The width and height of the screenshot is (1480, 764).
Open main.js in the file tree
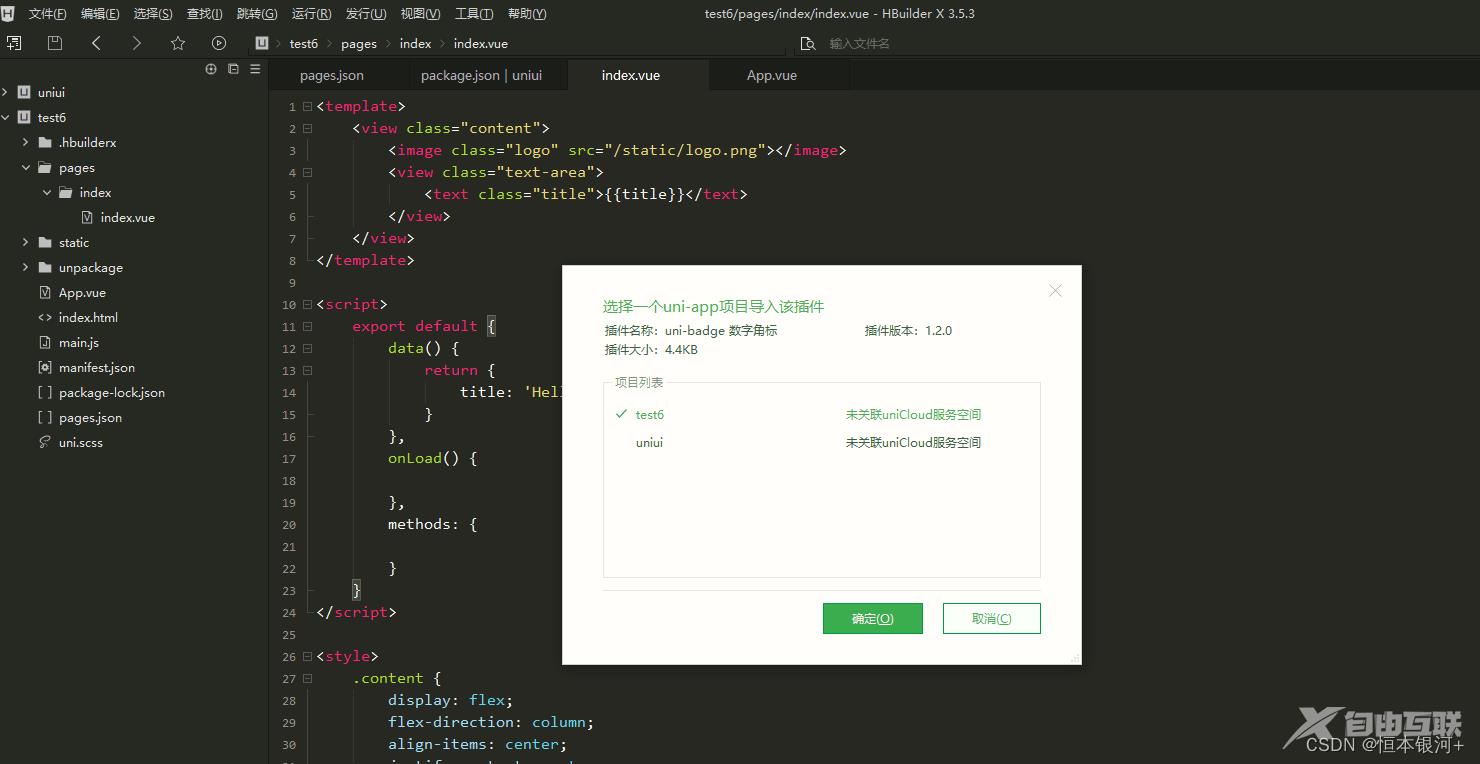pos(79,342)
